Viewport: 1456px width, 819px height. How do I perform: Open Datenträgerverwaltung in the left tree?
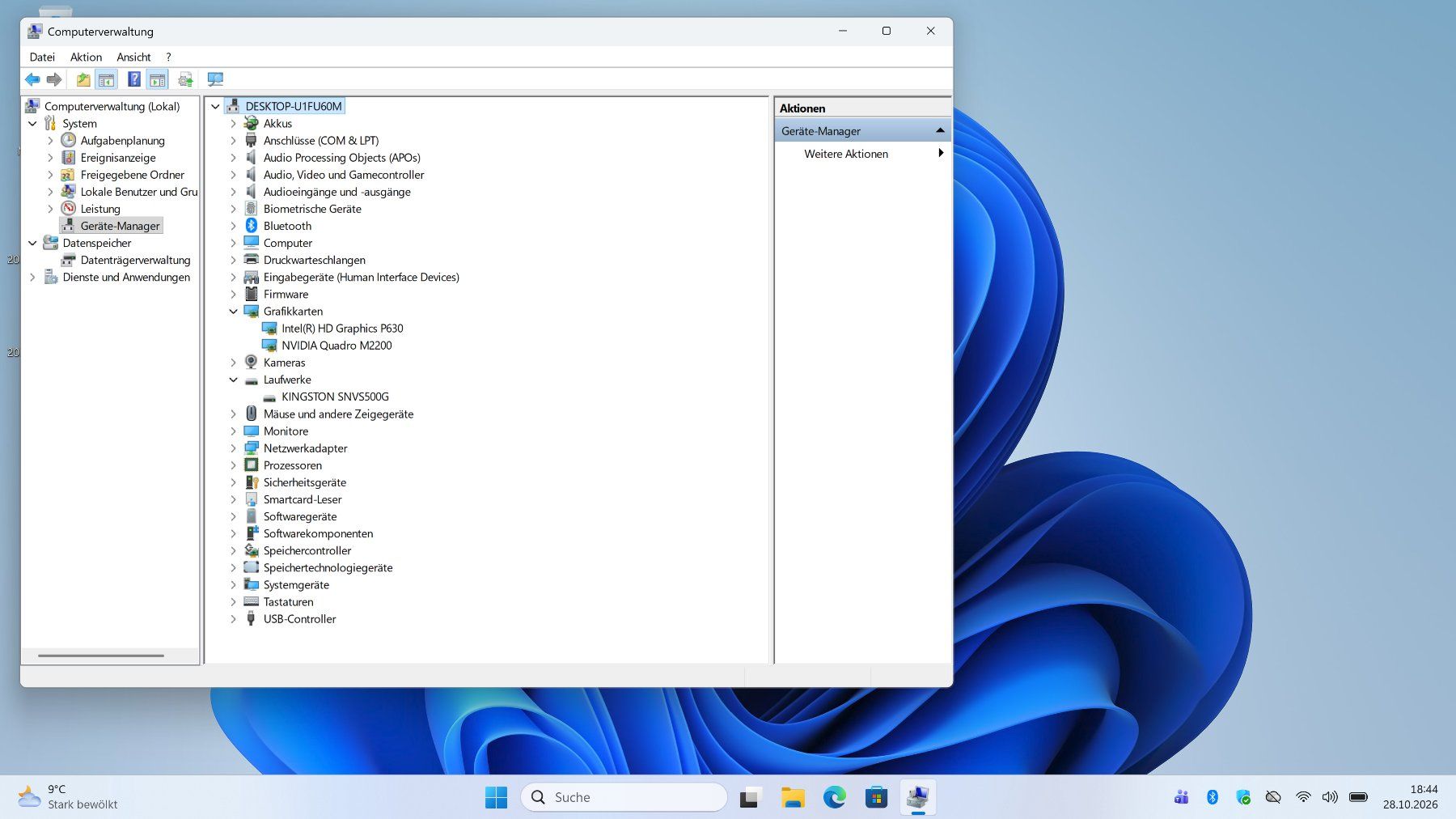point(135,260)
